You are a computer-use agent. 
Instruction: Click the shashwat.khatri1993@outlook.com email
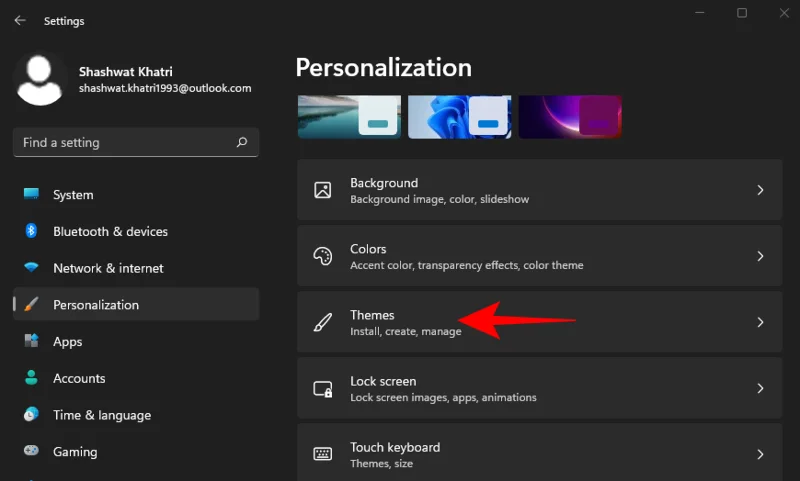click(165, 88)
